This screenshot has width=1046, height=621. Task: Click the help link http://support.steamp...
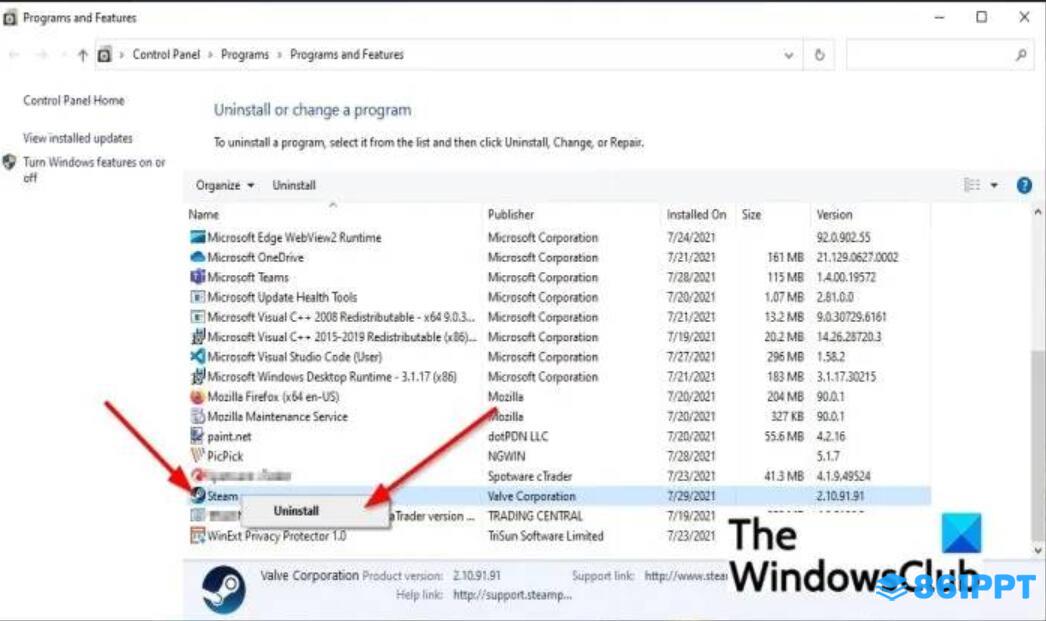click(x=512, y=595)
